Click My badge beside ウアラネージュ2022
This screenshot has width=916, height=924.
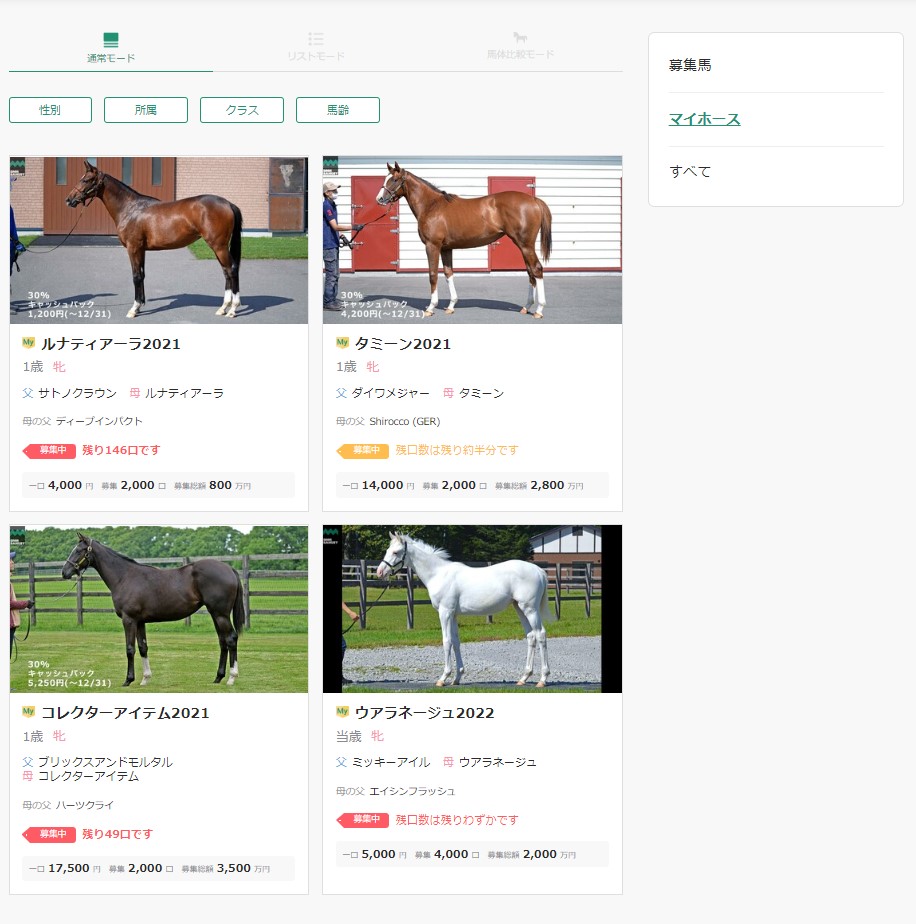tap(342, 711)
